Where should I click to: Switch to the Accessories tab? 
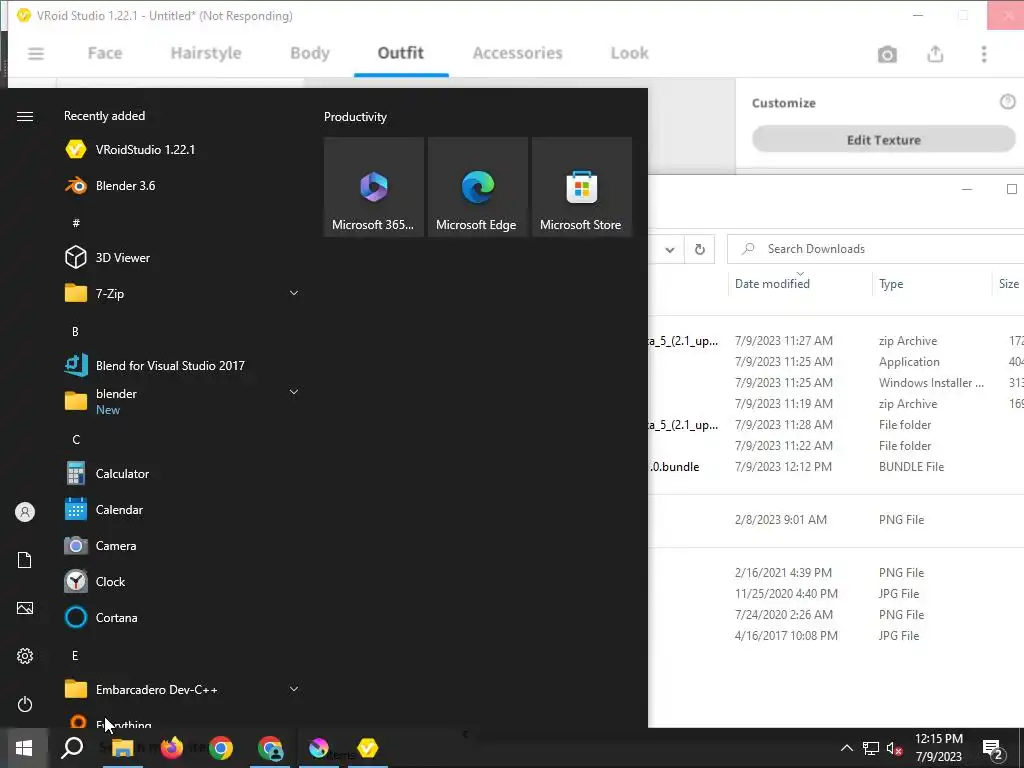pos(517,53)
